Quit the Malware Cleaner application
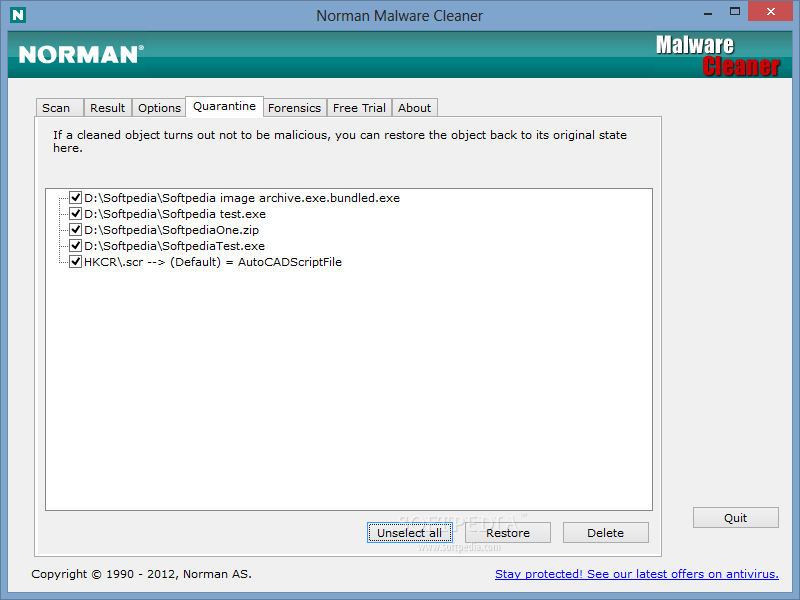This screenshot has height=600, width=800. [735, 518]
